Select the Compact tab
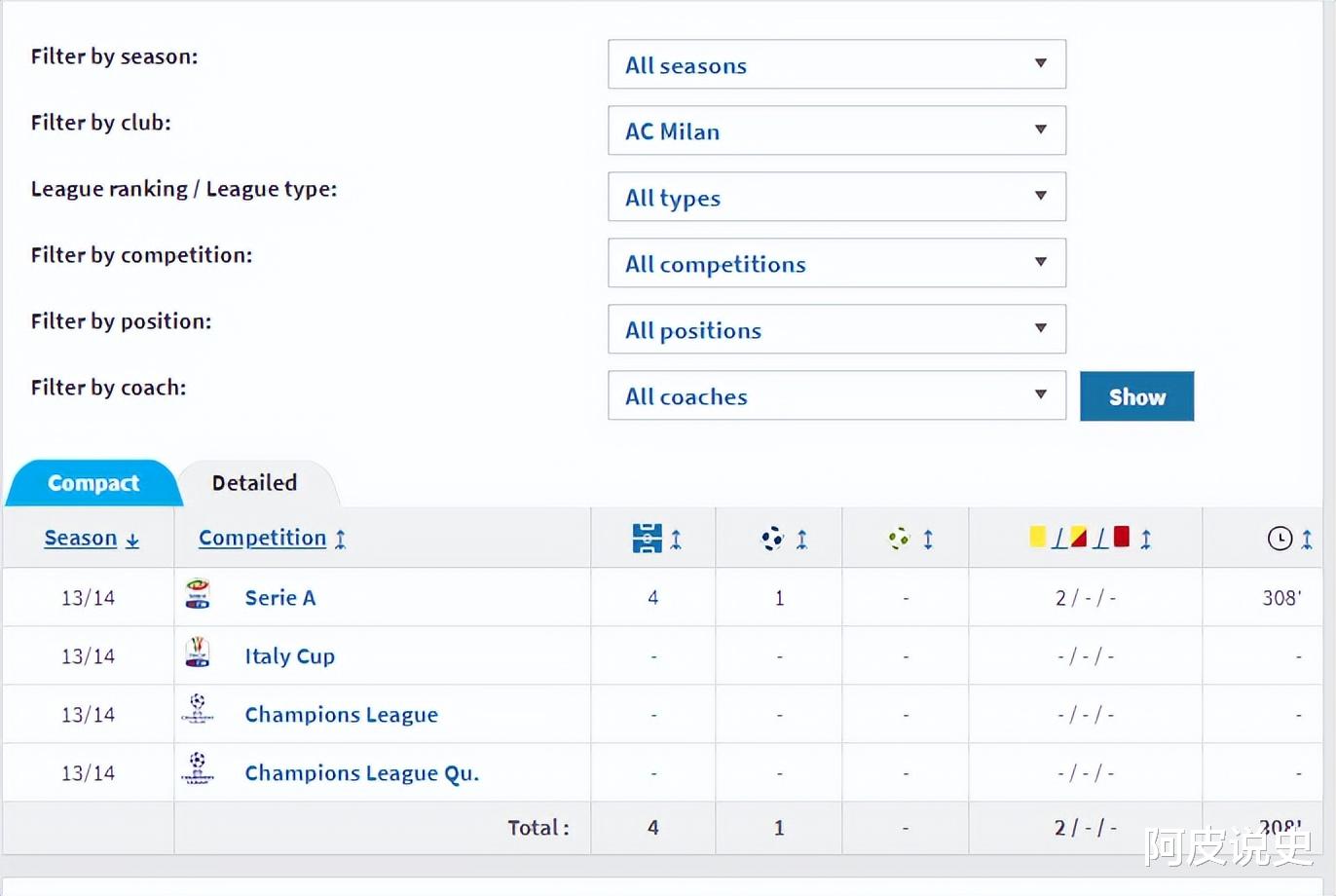Image resolution: width=1336 pixels, height=896 pixels. (93, 483)
